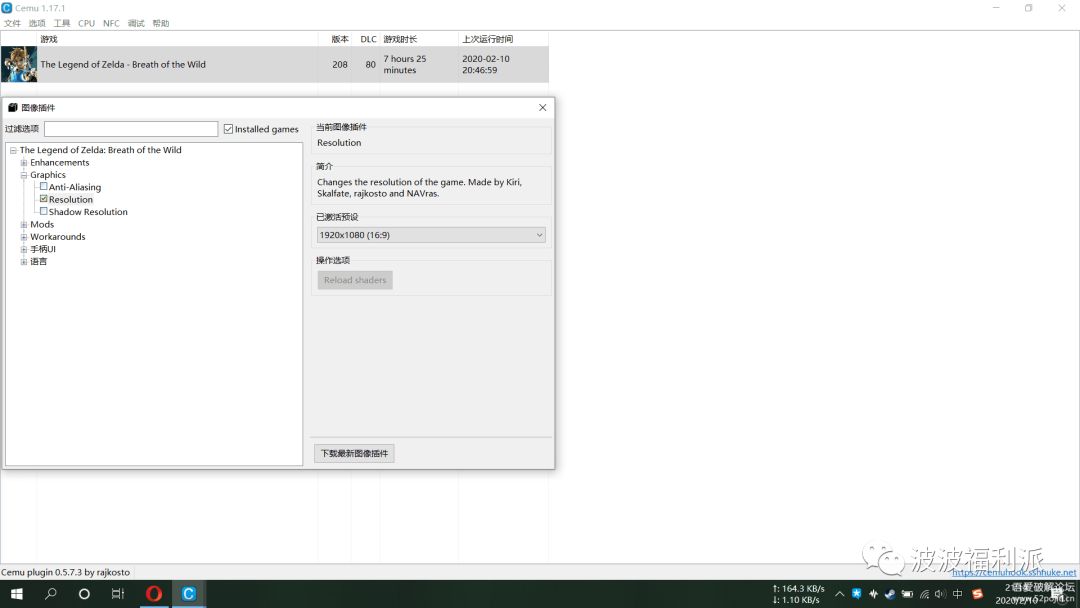Image resolution: width=1080 pixels, height=608 pixels.
Task: Select Shadow Resolution tree label
Action: (88, 212)
